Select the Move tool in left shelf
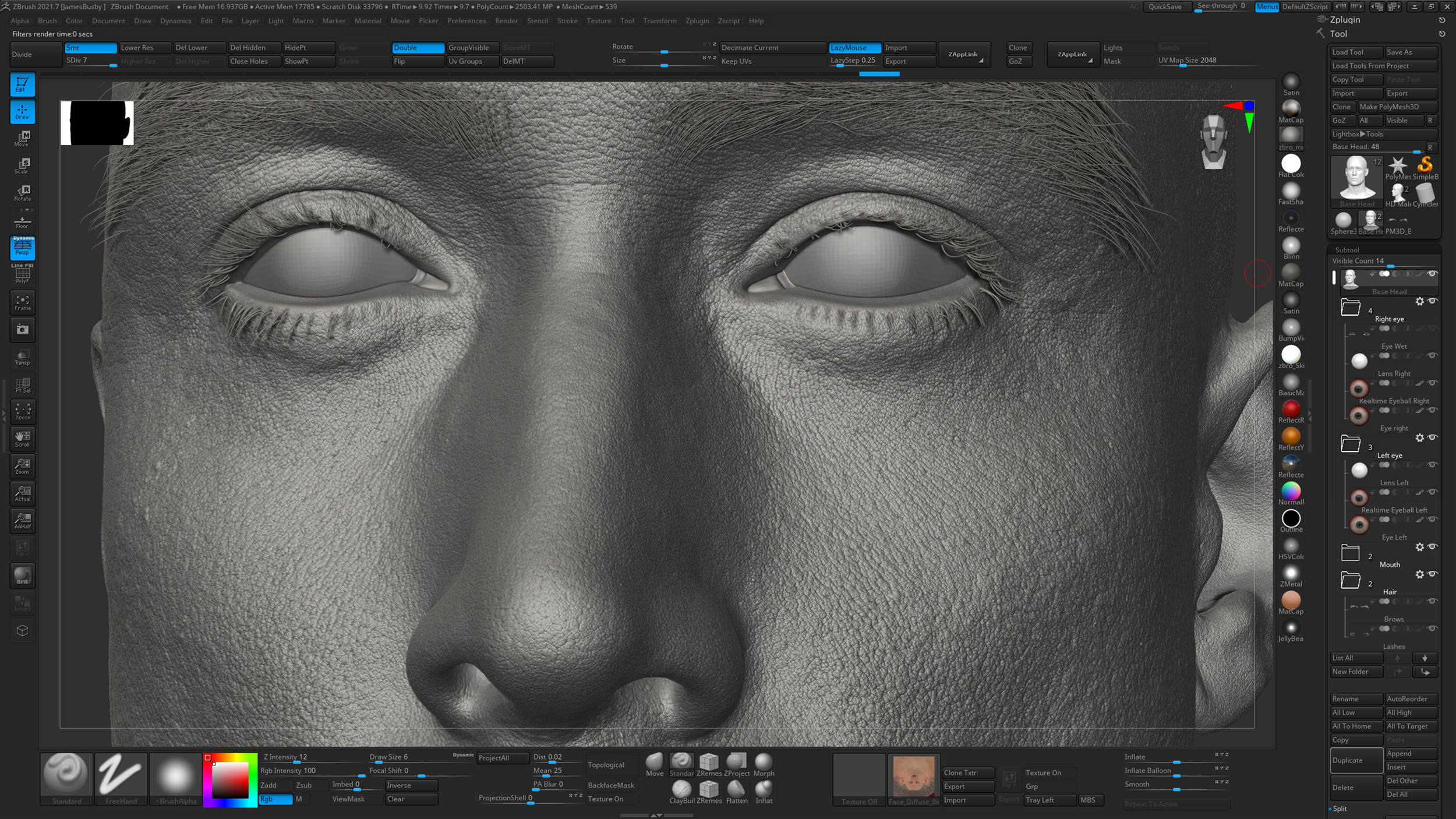Viewport: 1456px width, 819px height. point(22,139)
